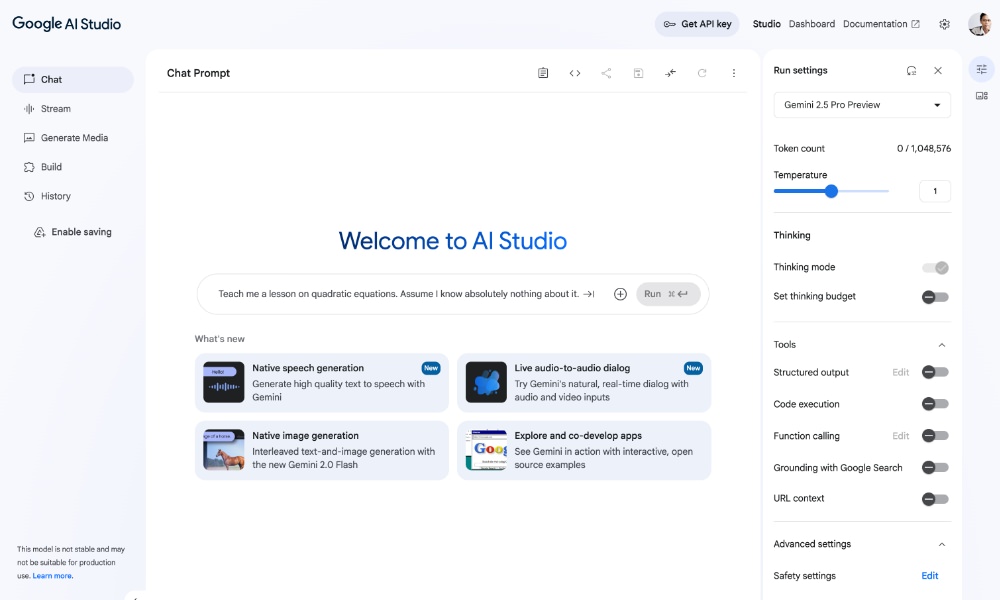This screenshot has height=600, width=1000.
Task: Open the share prompt icon
Action: point(607,72)
